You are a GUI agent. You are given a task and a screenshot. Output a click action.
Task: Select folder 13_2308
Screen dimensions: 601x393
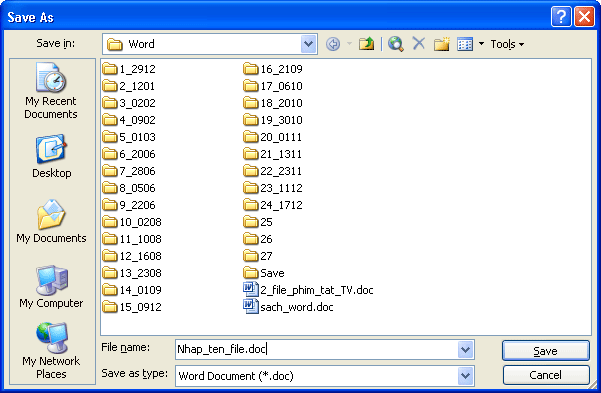(x=132, y=273)
